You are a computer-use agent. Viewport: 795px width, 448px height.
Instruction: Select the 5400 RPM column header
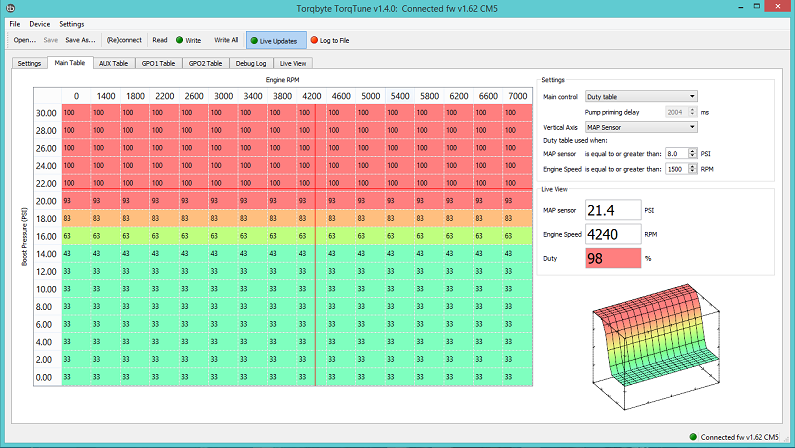400,96
